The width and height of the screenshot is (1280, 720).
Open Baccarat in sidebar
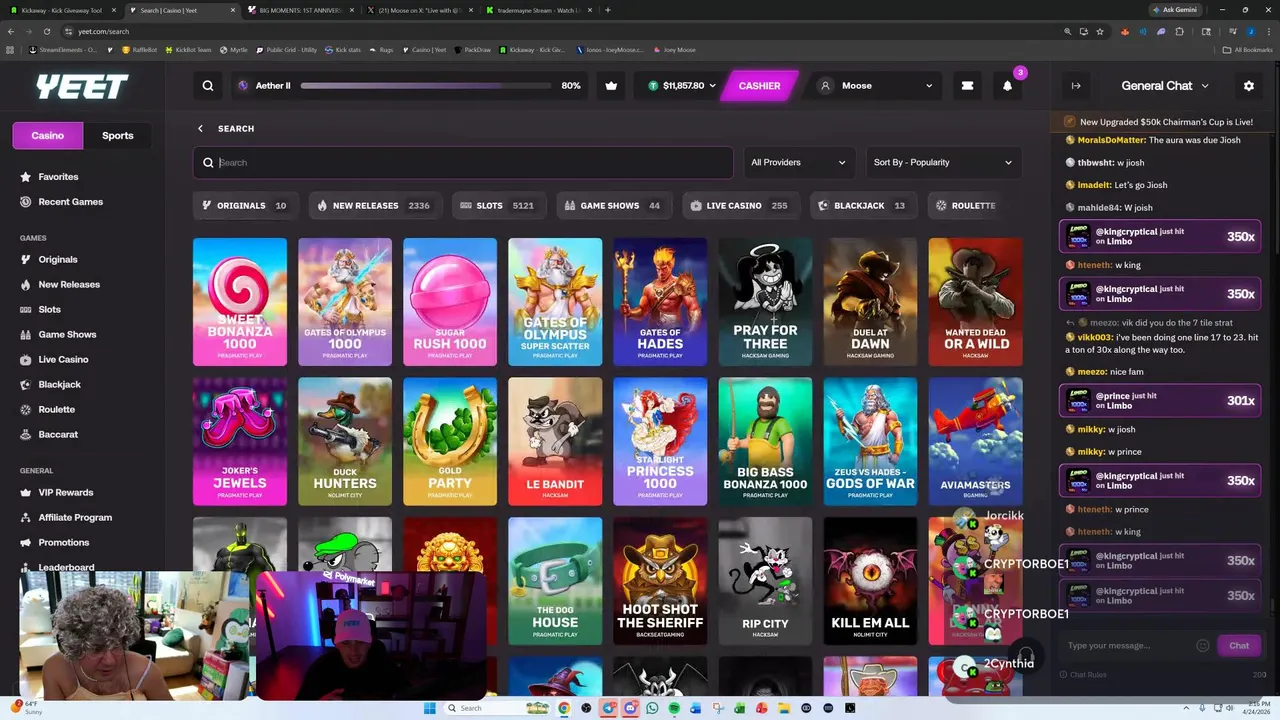point(58,435)
